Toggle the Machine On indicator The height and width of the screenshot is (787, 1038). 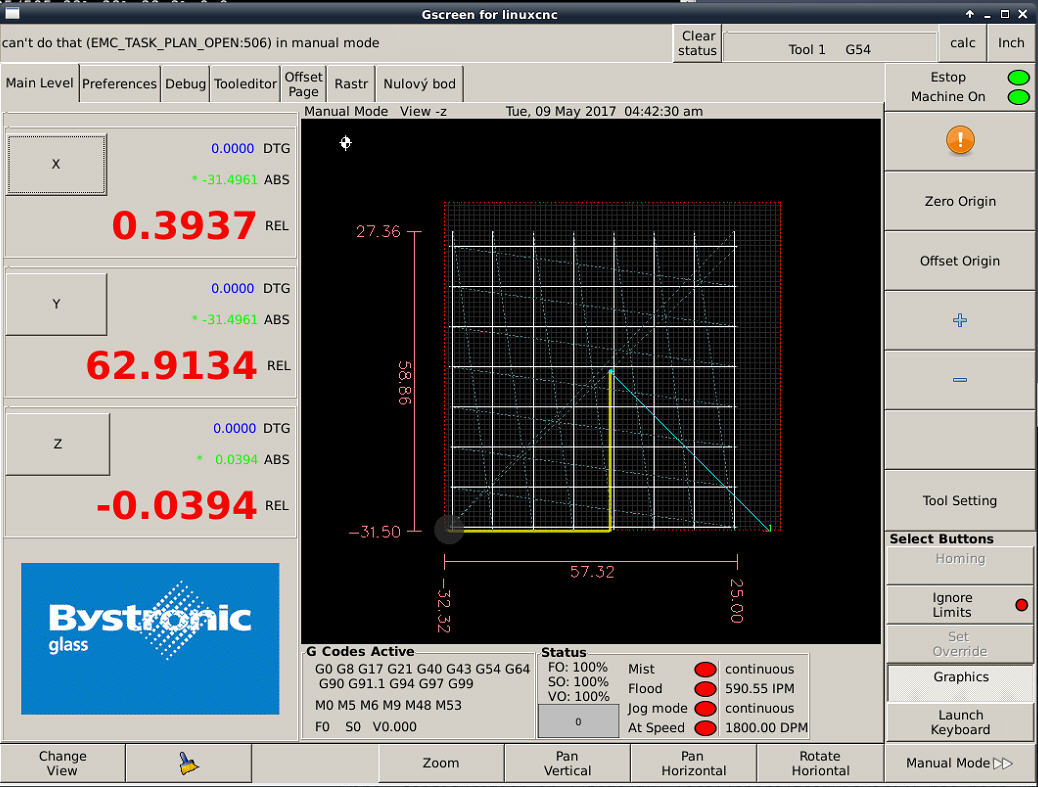tap(1018, 97)
